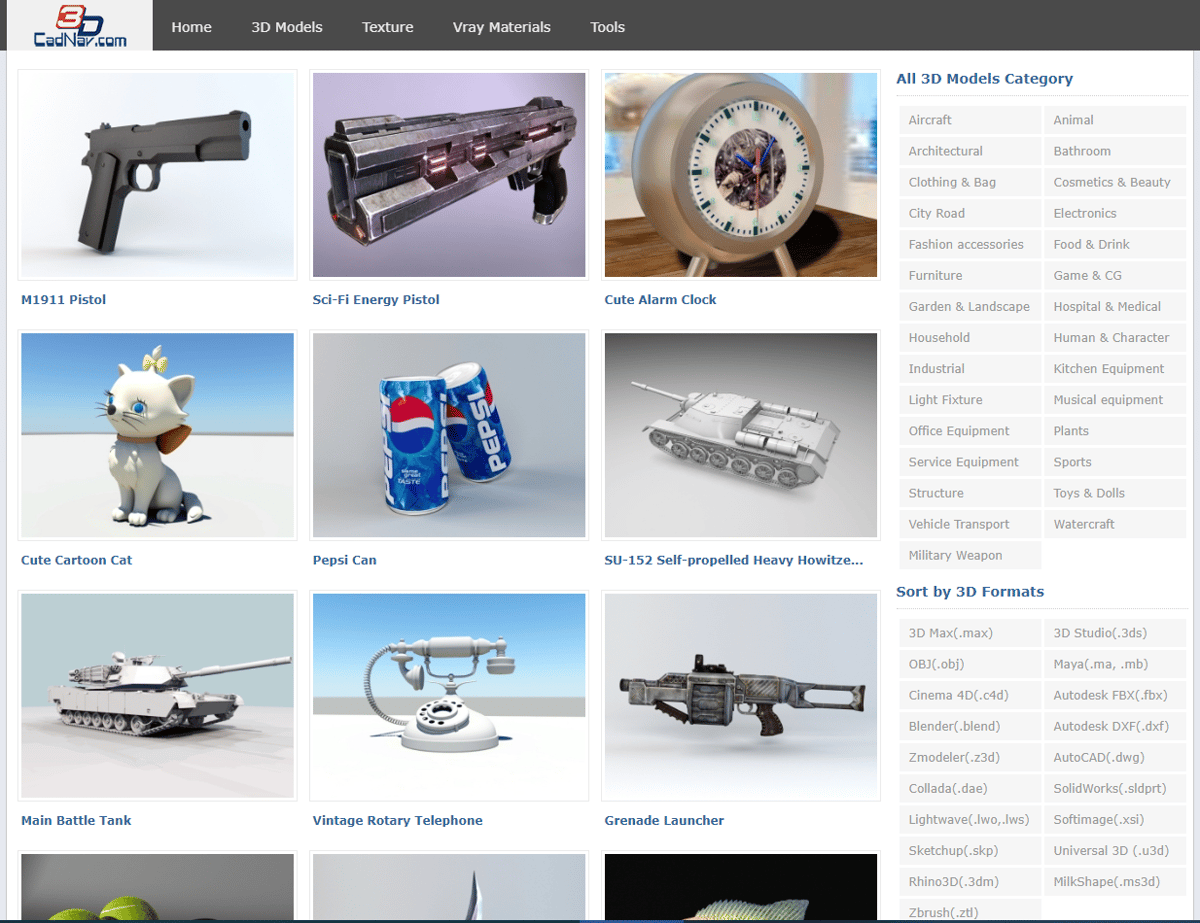Screen dimensions: 1200x923
Task: Follow the Cute Alarm Clock title link
Action: (660, 300)
